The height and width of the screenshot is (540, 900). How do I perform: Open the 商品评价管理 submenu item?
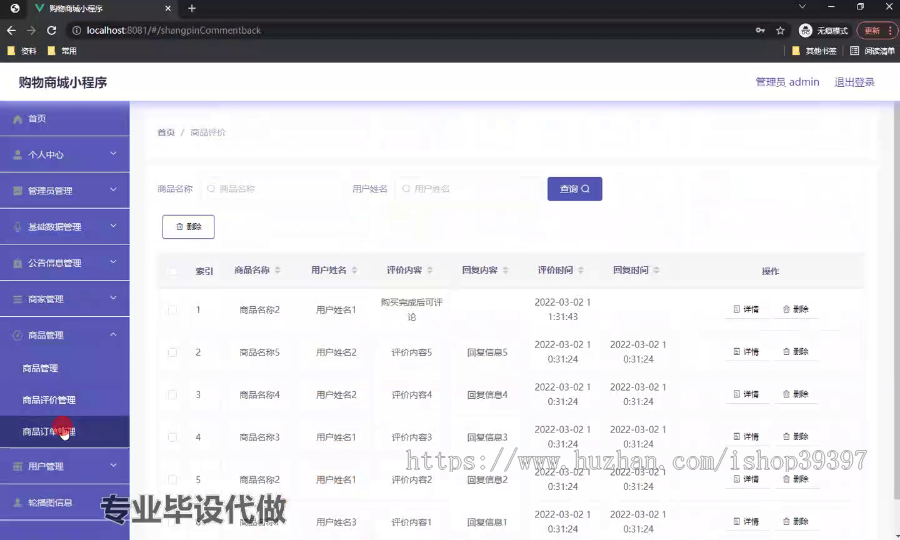(64, 400)
